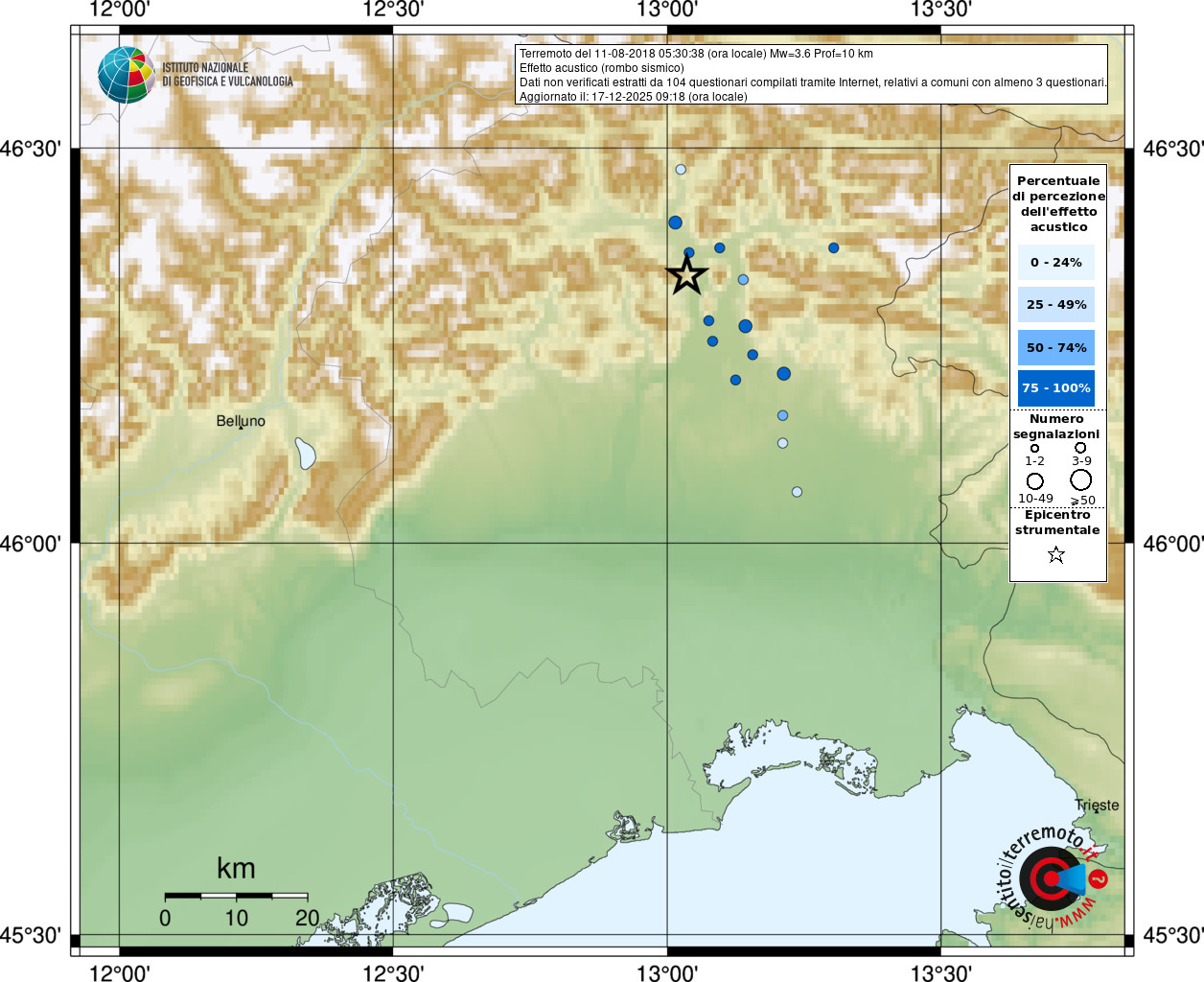Viewport: 1204px width, 982px height.
Task: Click 'Istituto Nazionale di Geofisica e Vulcanologia' text
Action: coord(227,75)
